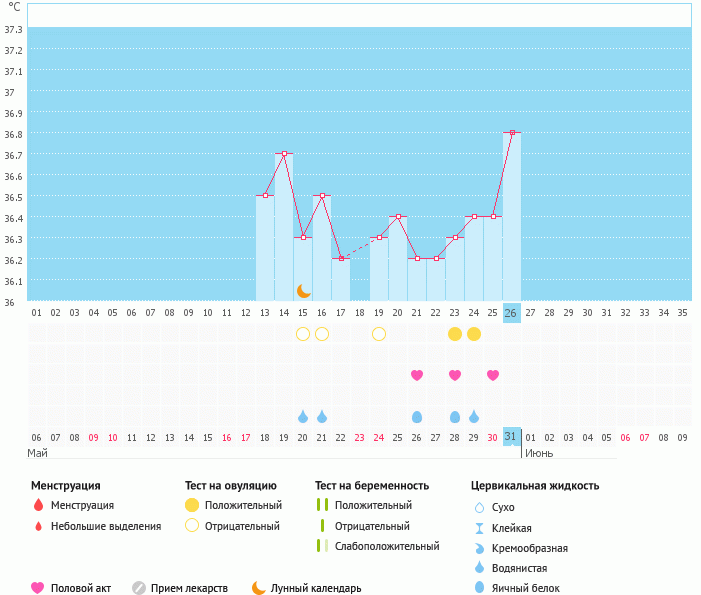
Task: Select the 36.7 temperature peak on day 14
Action: [284, 153]
